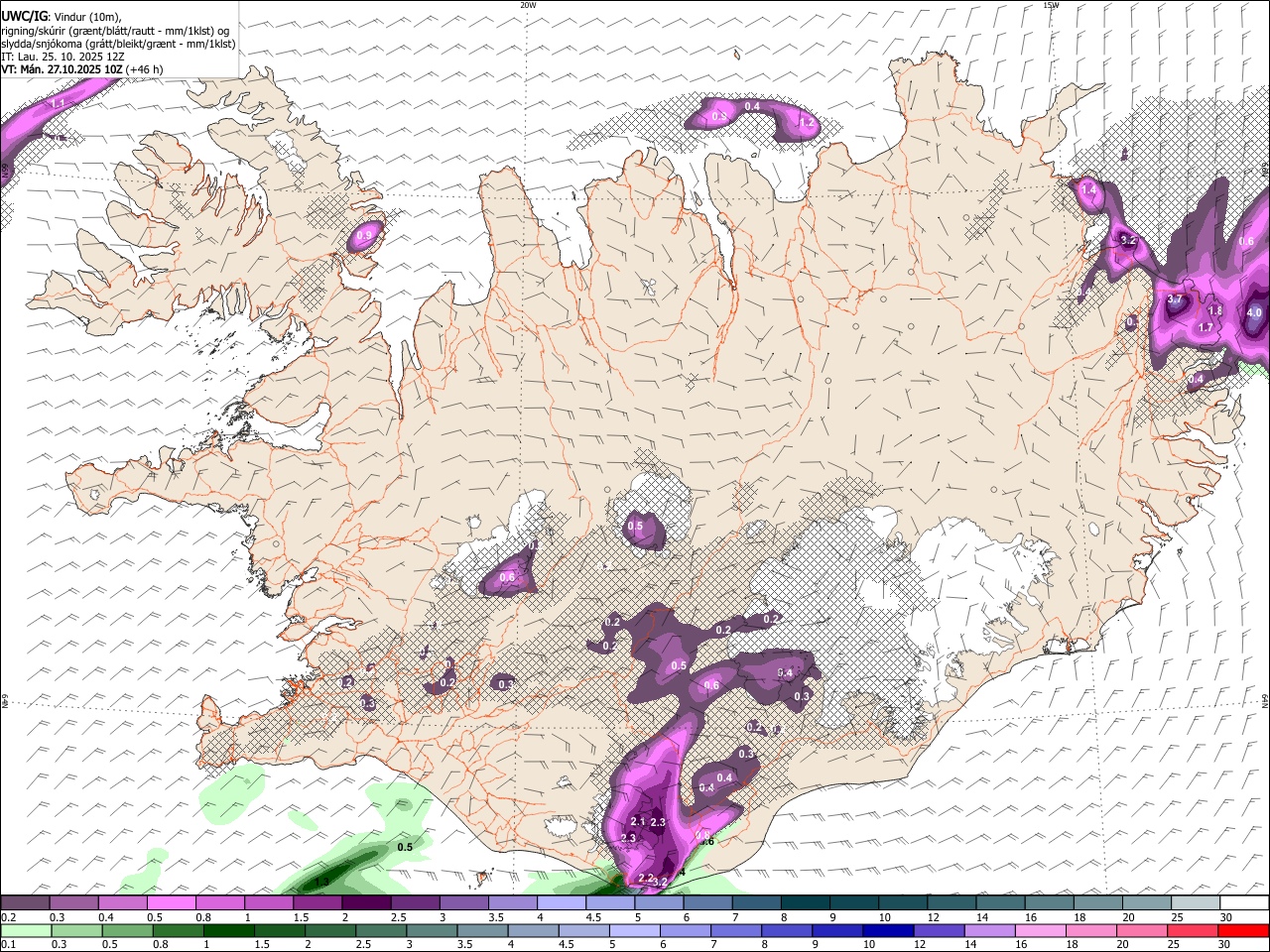Click the red rain swatch starting at 25
The image size is (1270, 952).
pyautogui.click(x=1193, y=930)
